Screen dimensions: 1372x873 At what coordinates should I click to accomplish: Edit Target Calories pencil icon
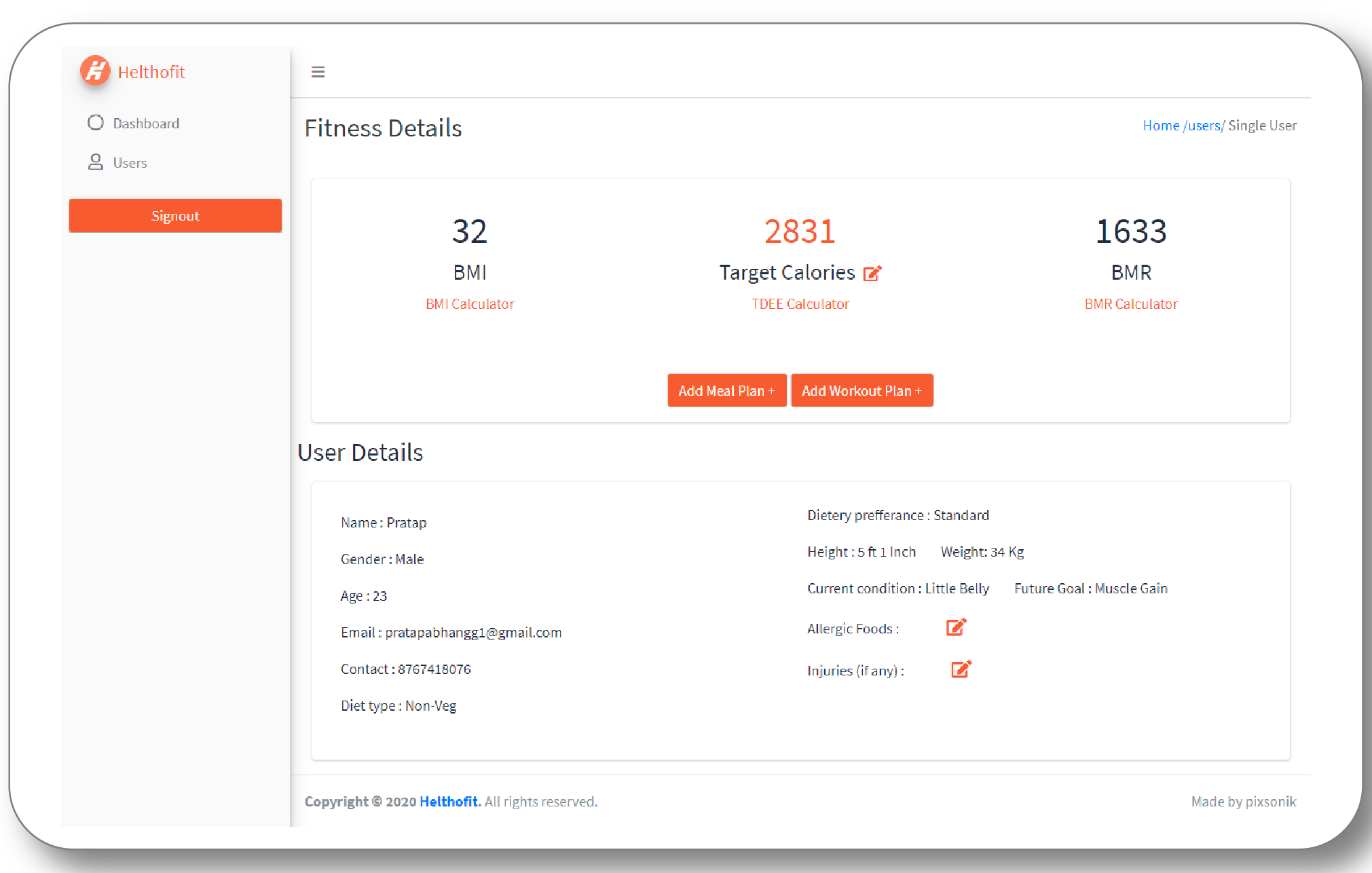872,273
